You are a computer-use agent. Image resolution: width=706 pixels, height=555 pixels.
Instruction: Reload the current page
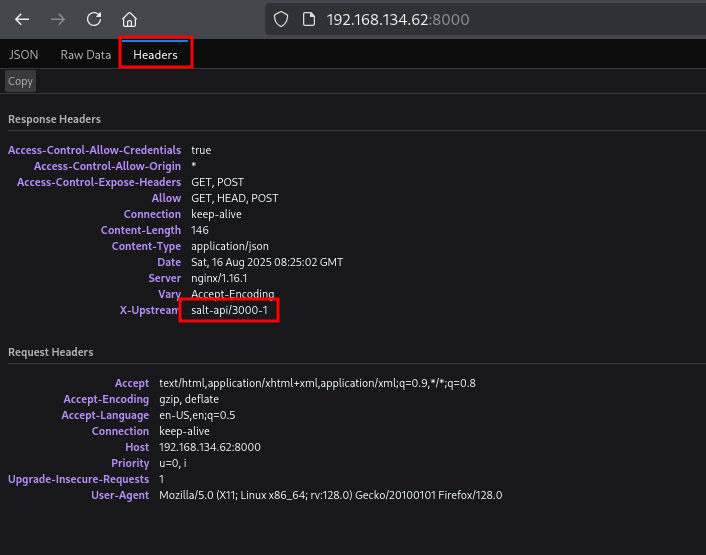(94, 19)
